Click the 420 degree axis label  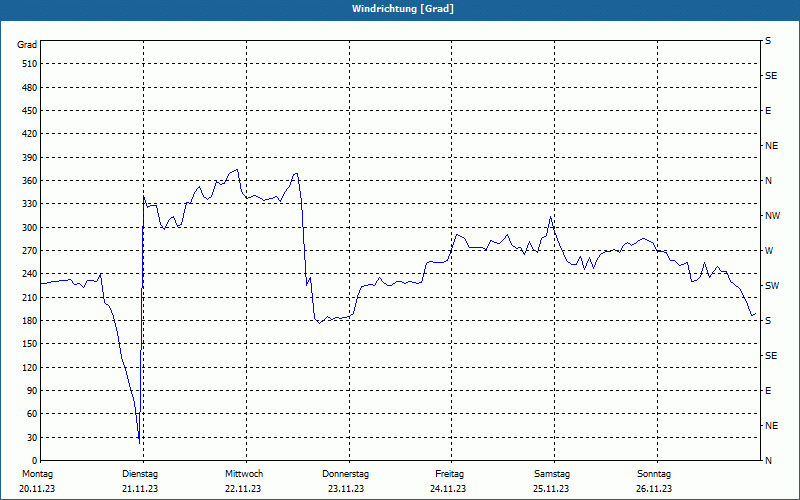coord(29,134)
